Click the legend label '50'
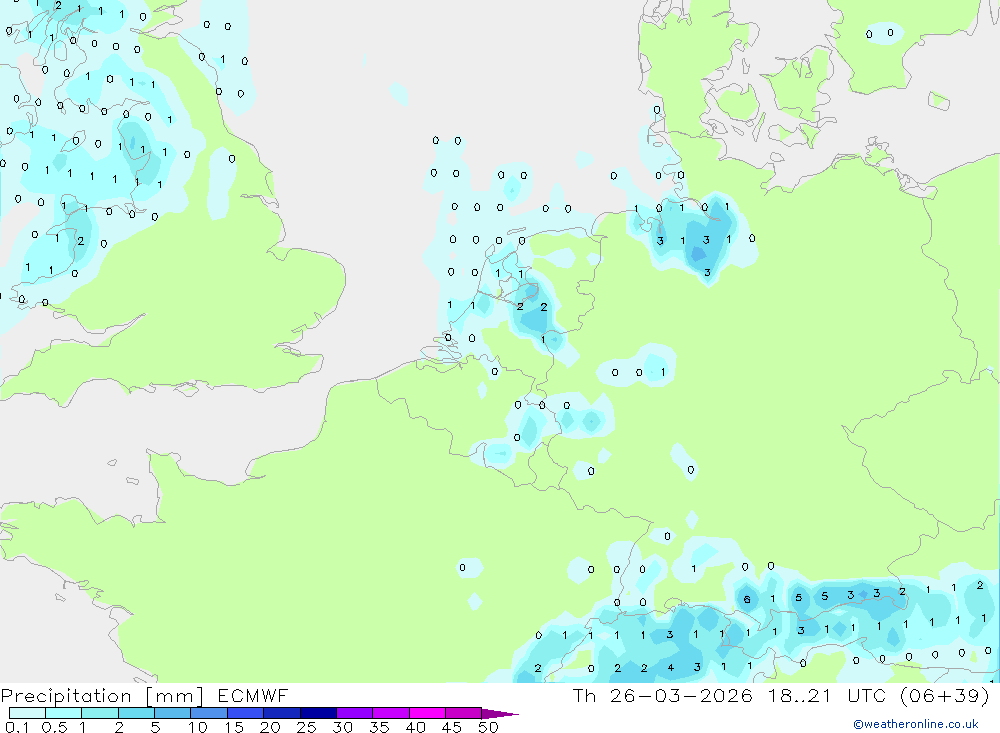The width and height of the screenshot is (1000, 733). (x=488, y=727)
